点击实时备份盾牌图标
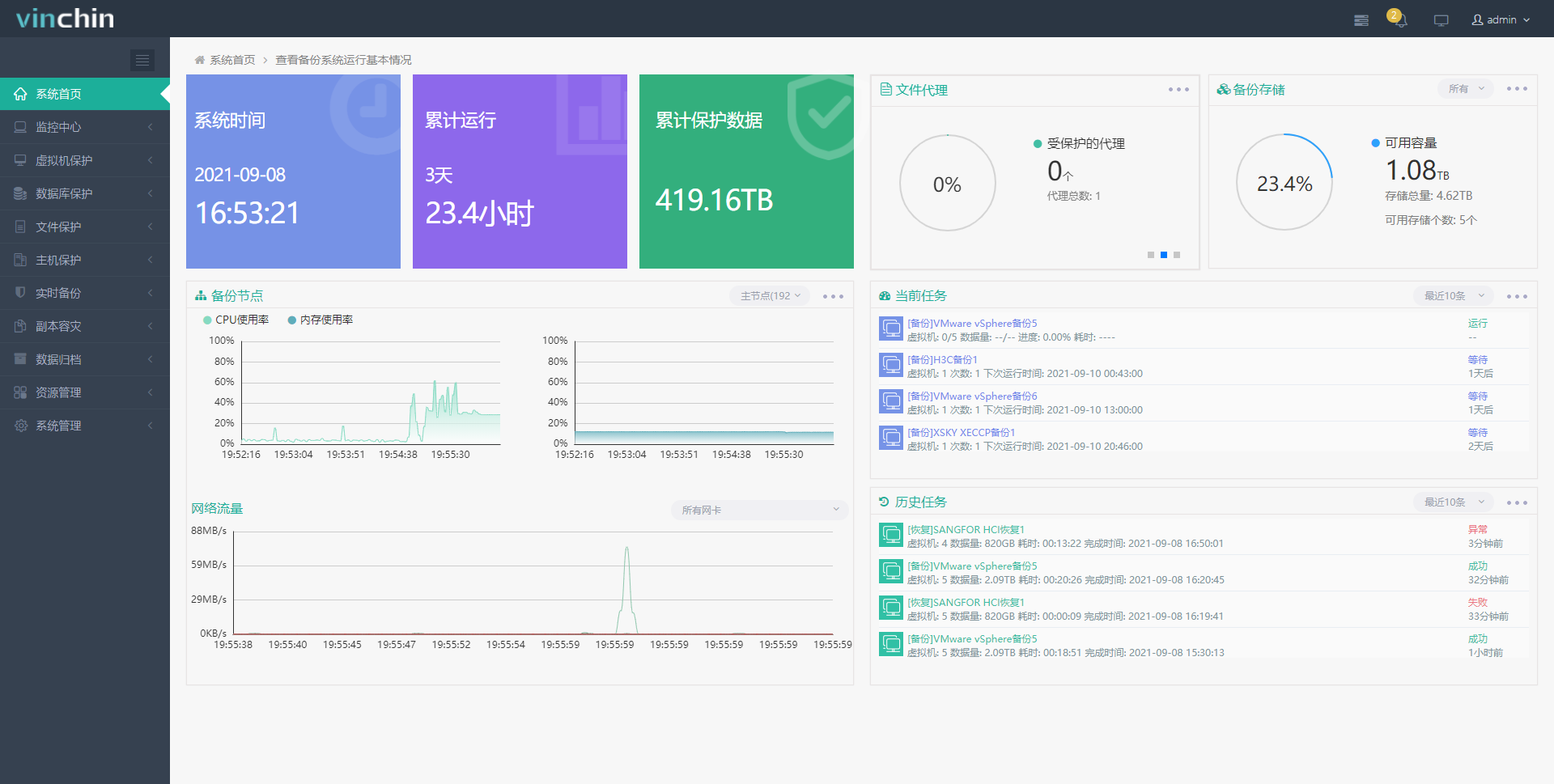 click(20, 292)
